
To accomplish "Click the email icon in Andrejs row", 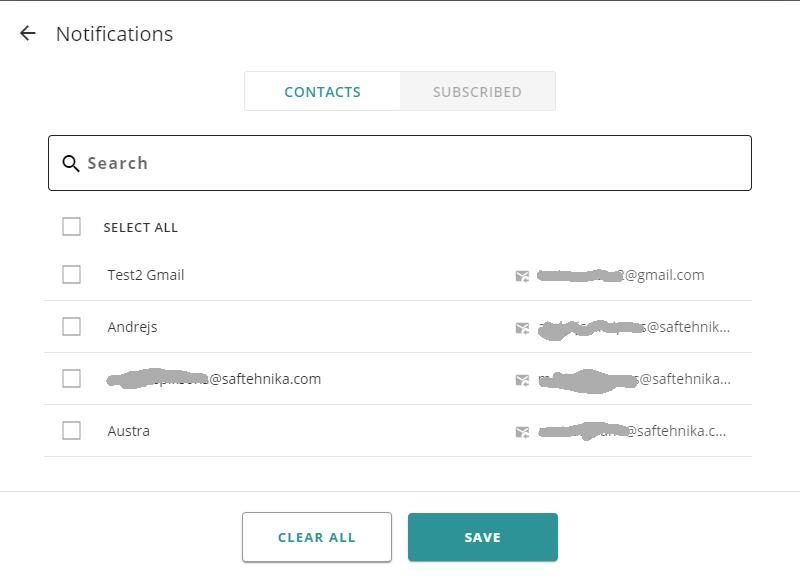I will pos(522,328).
